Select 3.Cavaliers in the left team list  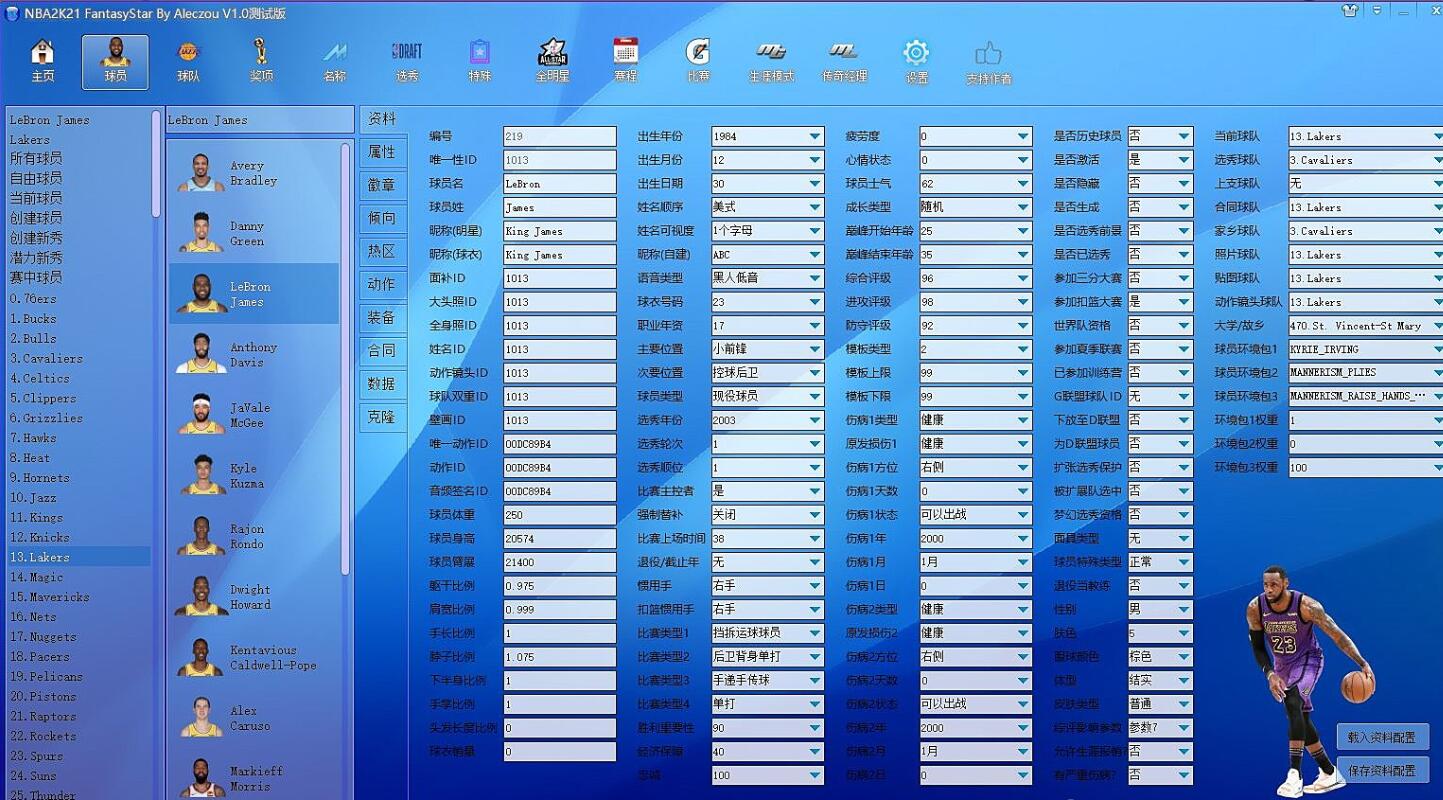pyautogui.click(x=78, y=358)
